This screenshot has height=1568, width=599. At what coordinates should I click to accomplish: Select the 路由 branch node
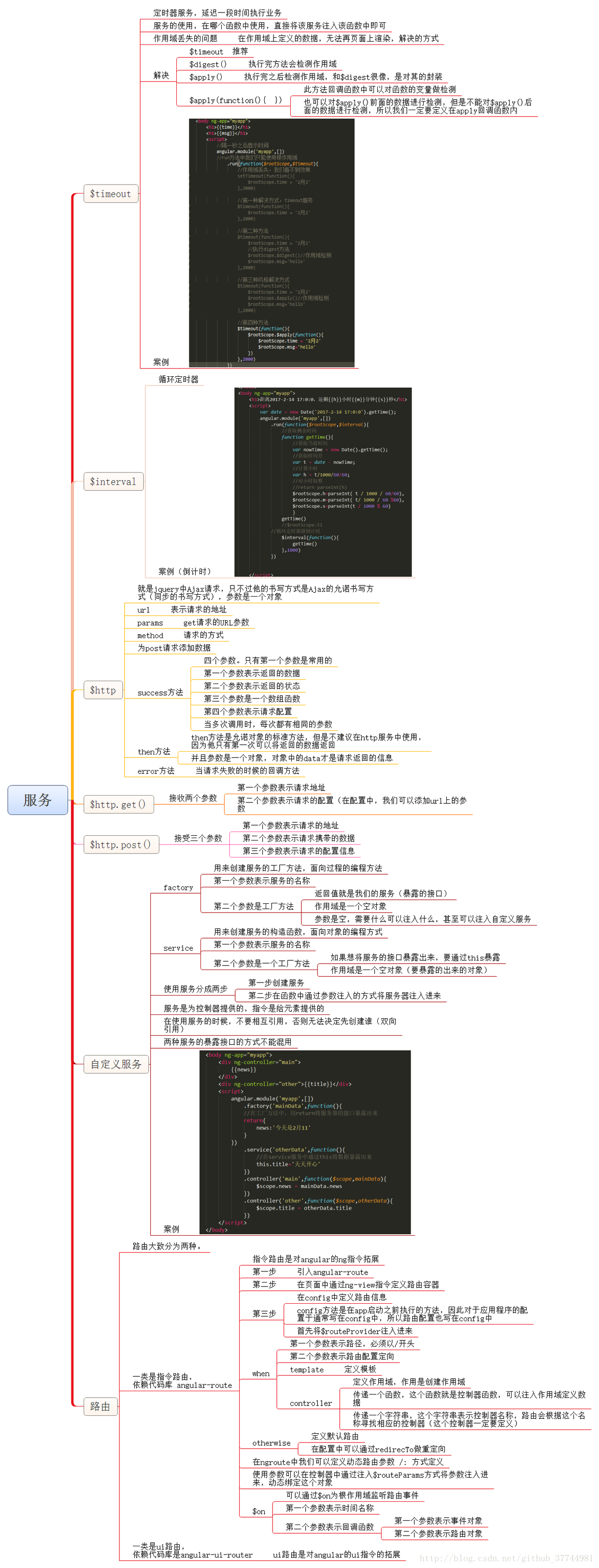point(100,1406)
